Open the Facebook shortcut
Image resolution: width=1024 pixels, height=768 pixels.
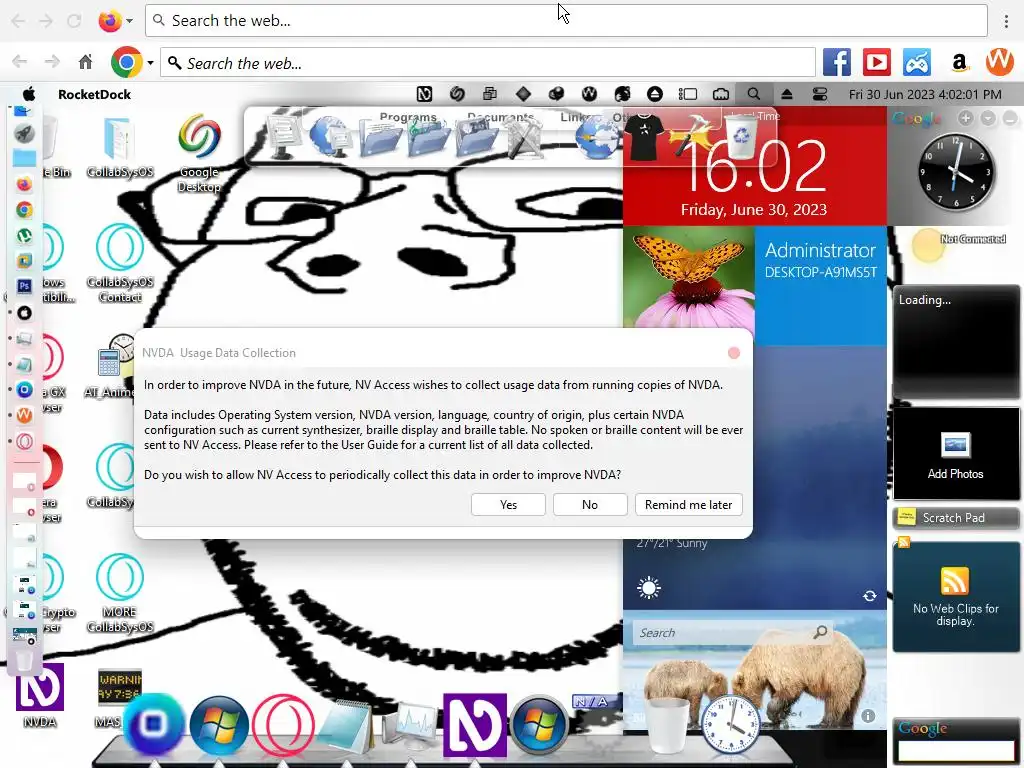click(x=837, y=63)
